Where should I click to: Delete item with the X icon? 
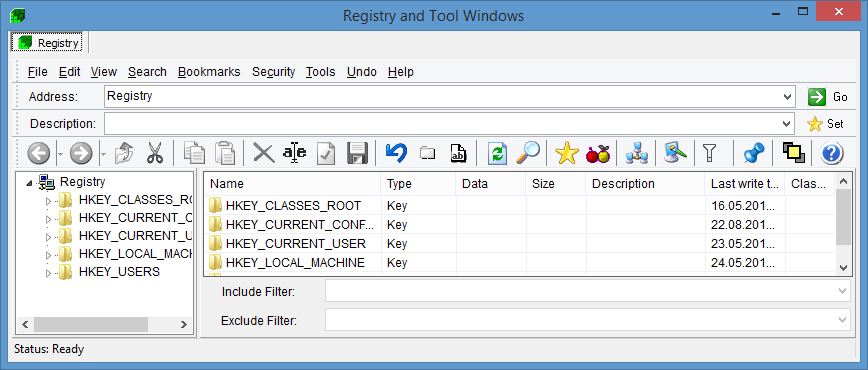tap(264, 153)
